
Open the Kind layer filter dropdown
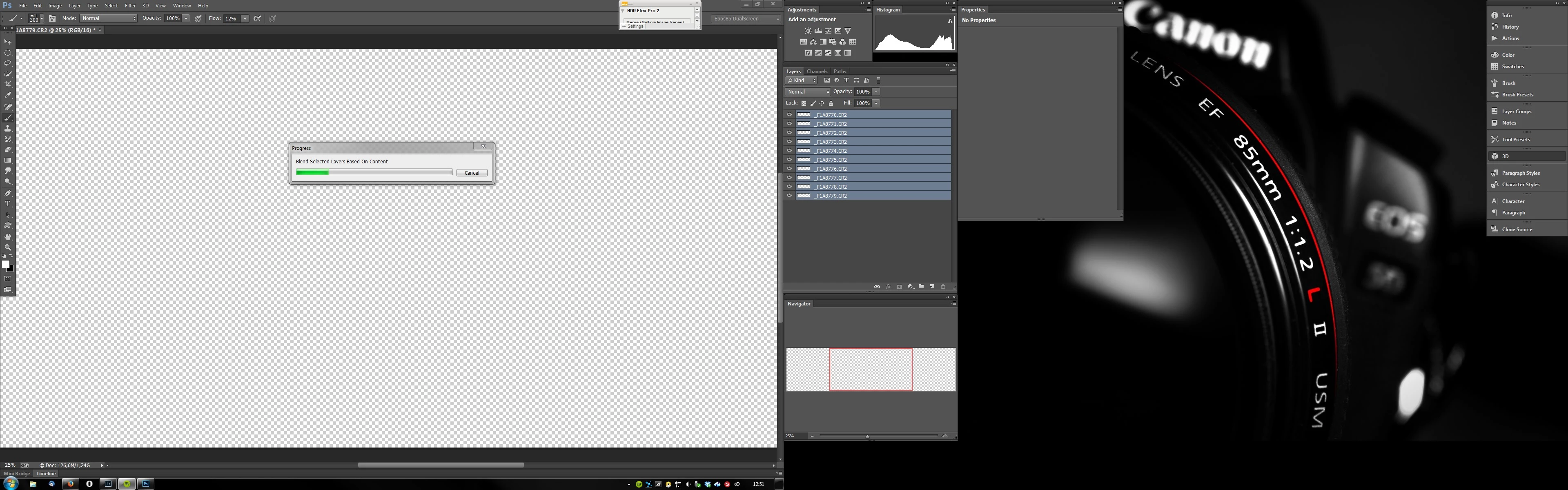pos(802,80)
